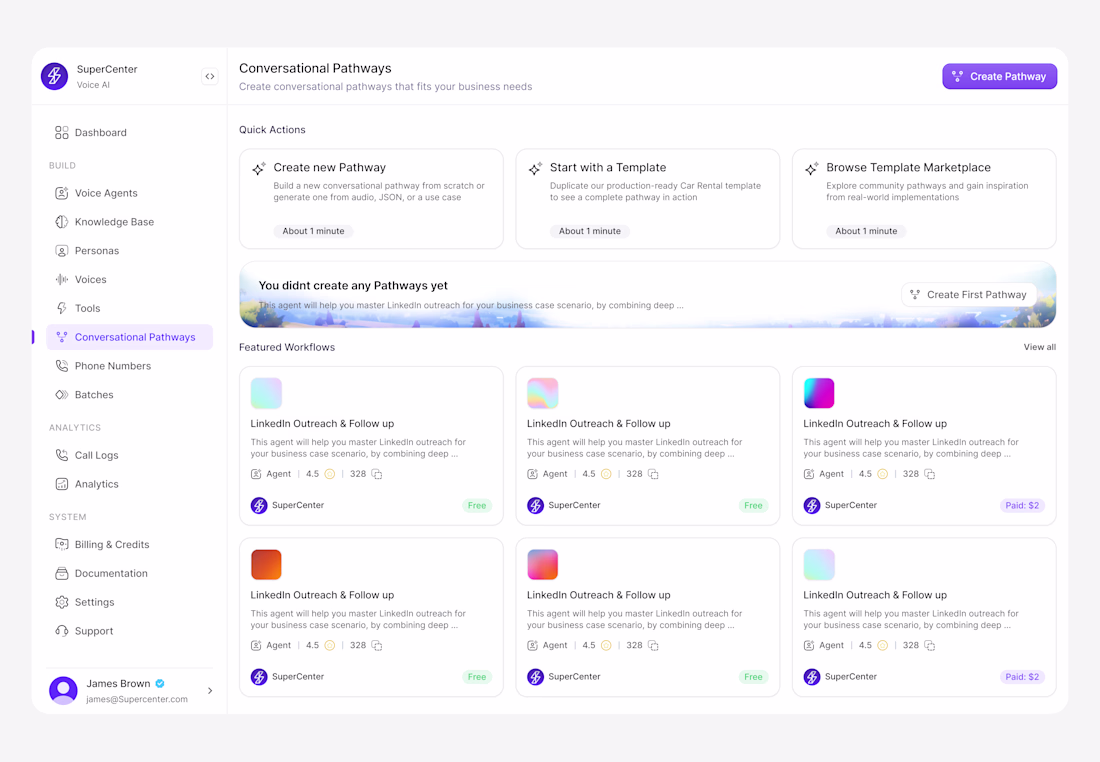
Task: Open Browse Template Marketplace card
Action: (924, 199)
